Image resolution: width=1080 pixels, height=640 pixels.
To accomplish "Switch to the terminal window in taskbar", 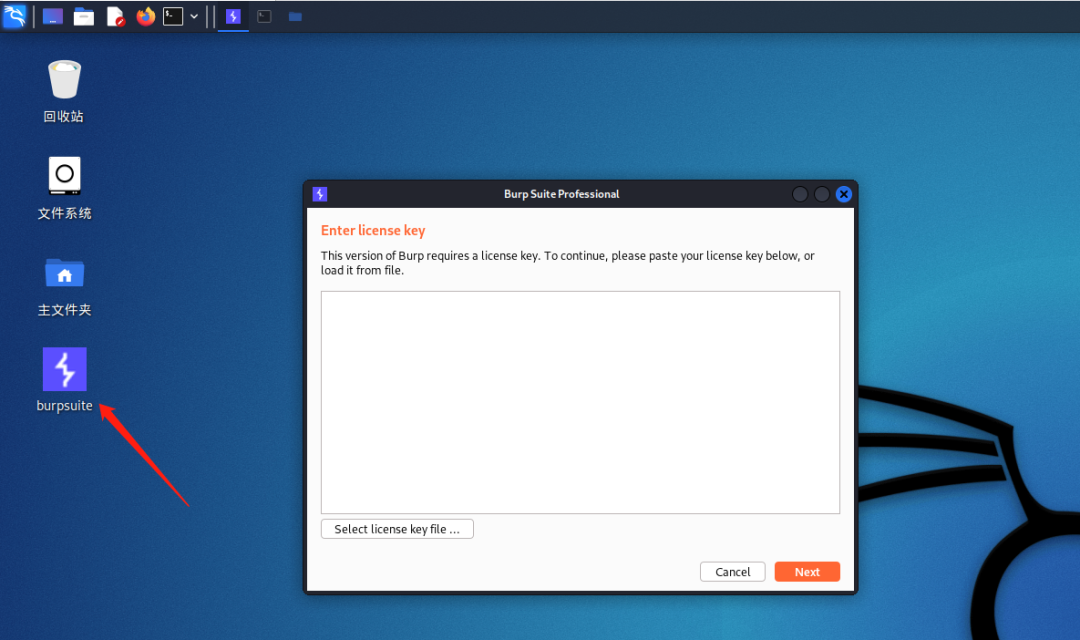I will (x=264, y=17).
